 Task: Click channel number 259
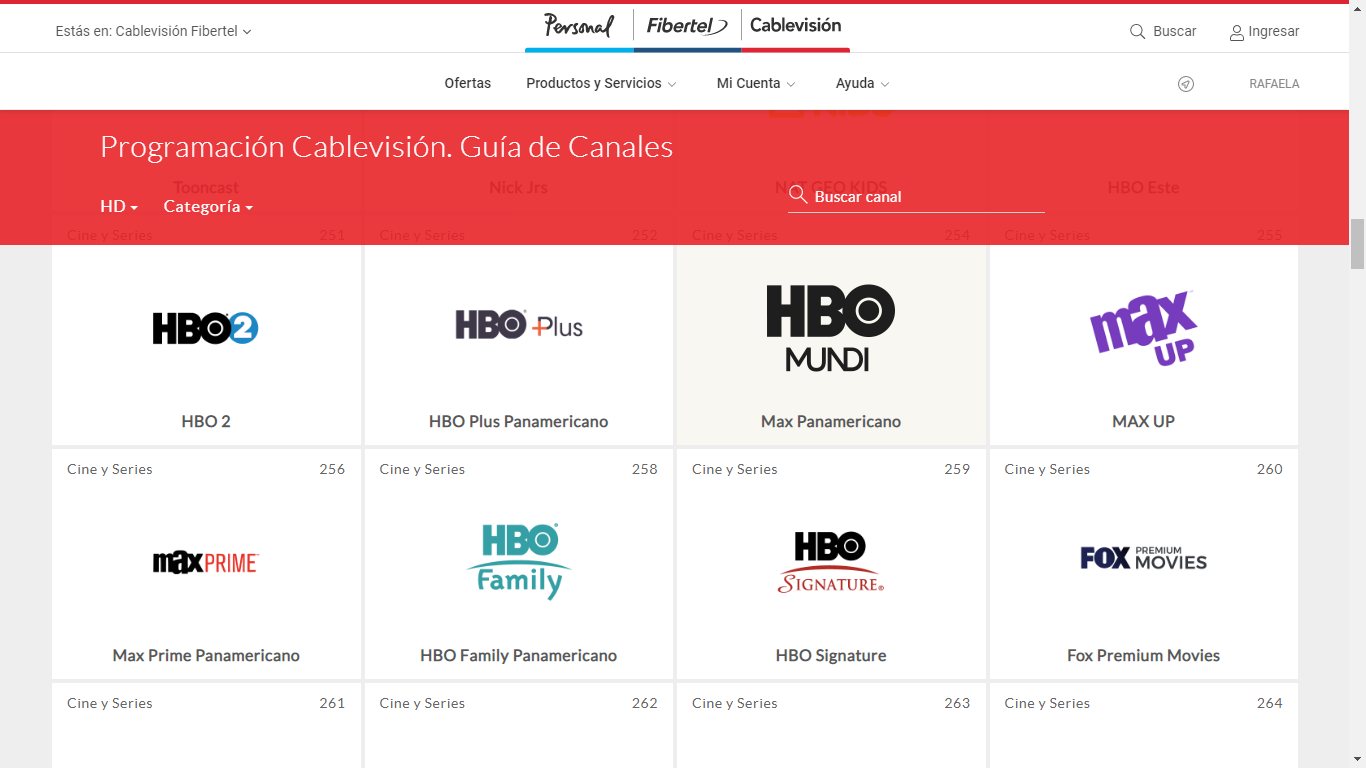tap(957, 469)
